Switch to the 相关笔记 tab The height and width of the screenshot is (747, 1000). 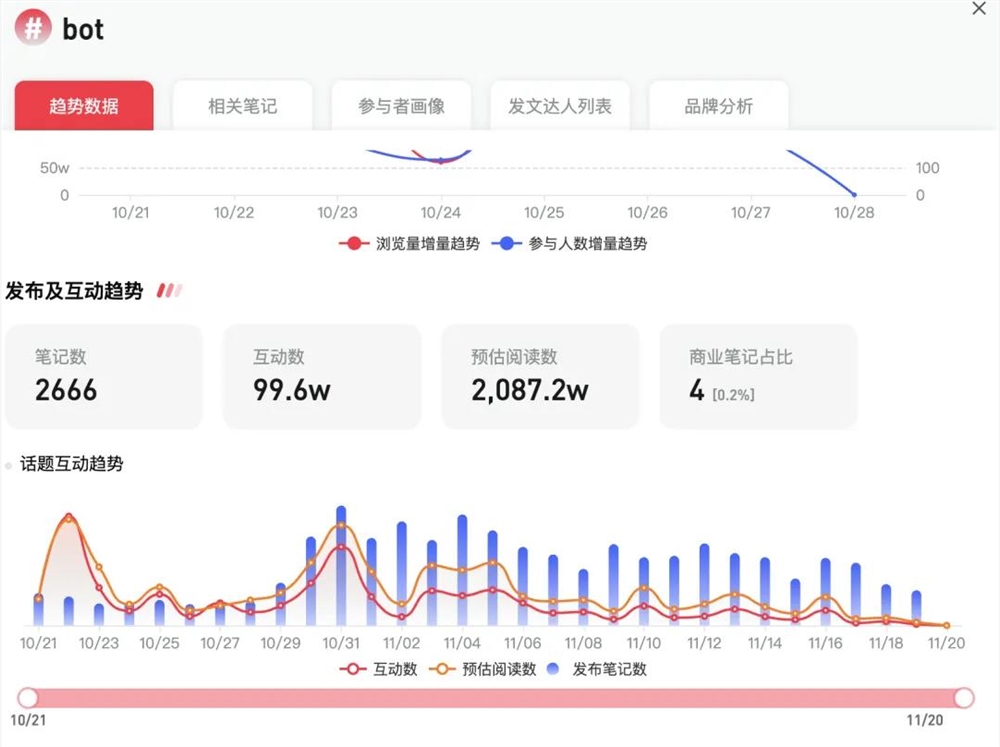click(243, 104)
